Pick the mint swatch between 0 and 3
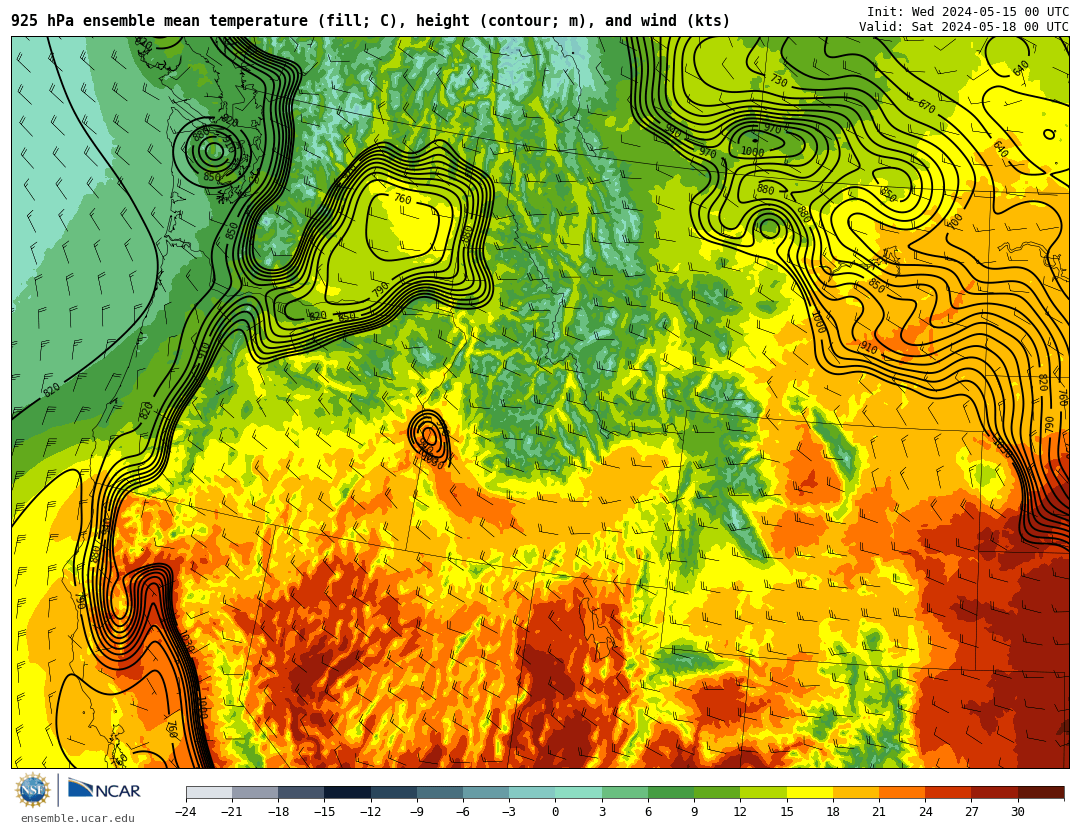1080x831 pixels. (x=579, y=792)
